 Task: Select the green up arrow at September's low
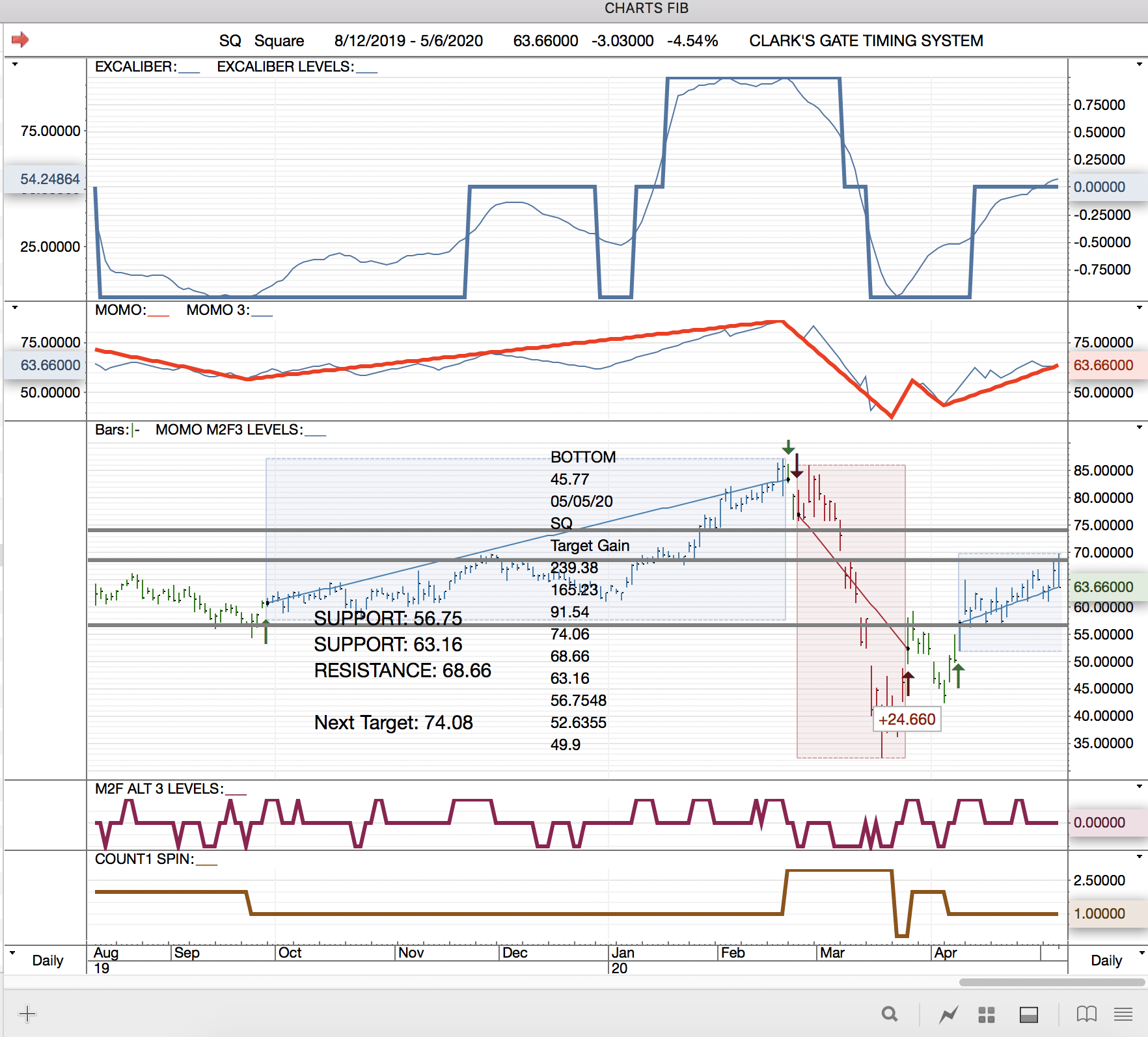pyautogui.click(x=266, y=632)
